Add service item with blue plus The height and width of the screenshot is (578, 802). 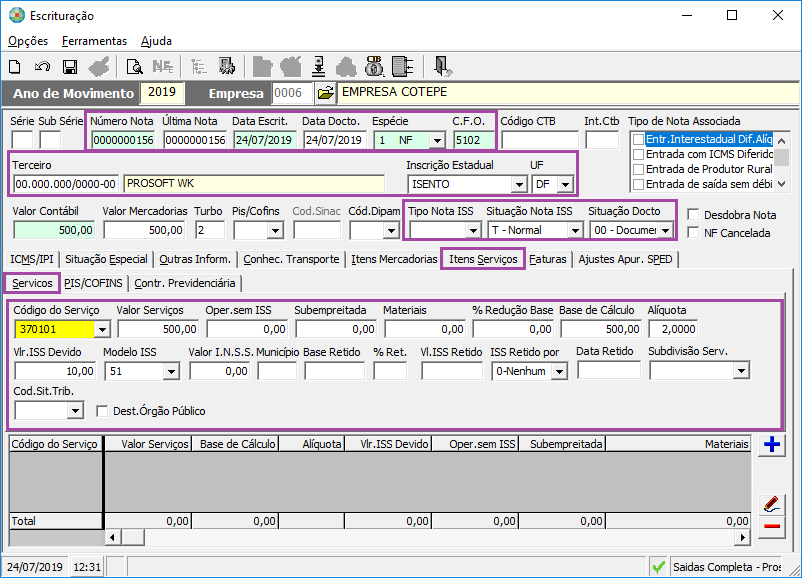[x=770, y=445]
